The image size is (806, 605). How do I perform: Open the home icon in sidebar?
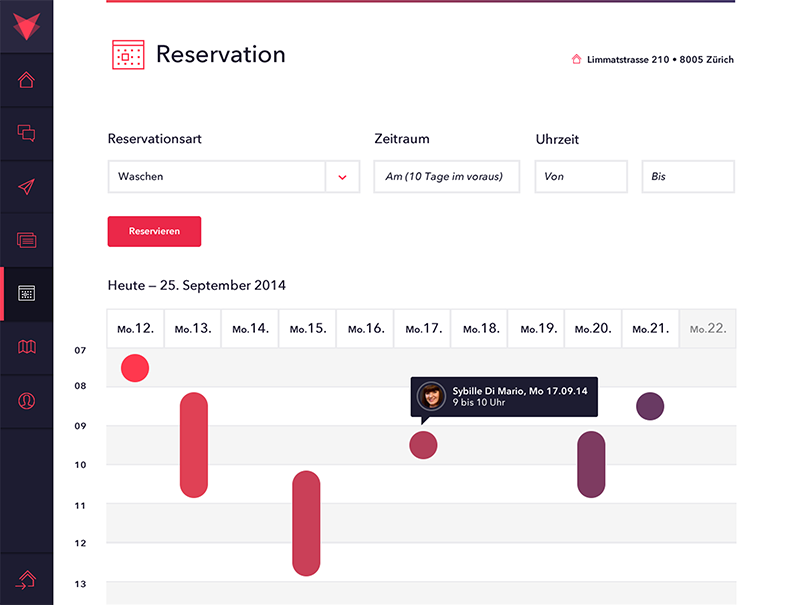(x=26, y=80)
